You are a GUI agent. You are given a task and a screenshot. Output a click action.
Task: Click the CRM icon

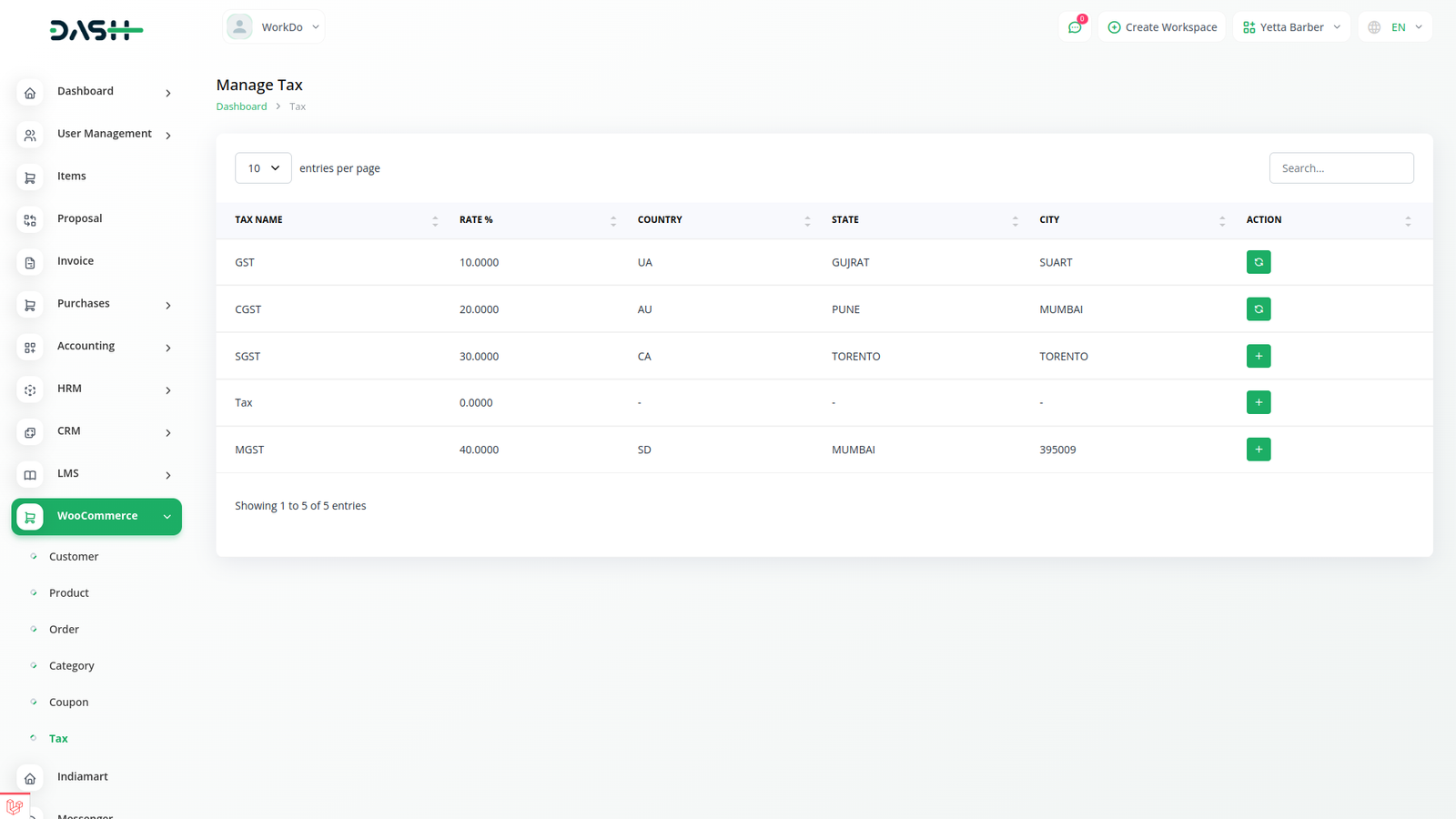(30, 432)
